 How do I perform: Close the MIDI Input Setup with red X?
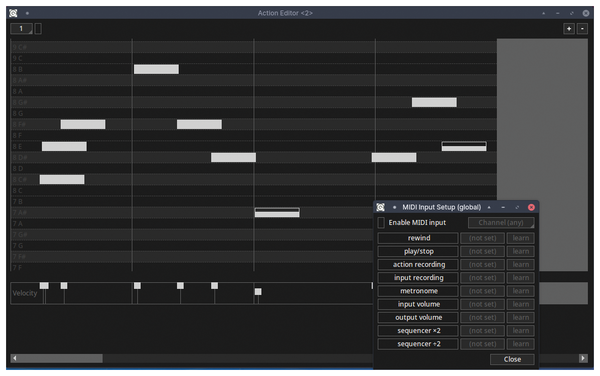click(531, 207)
